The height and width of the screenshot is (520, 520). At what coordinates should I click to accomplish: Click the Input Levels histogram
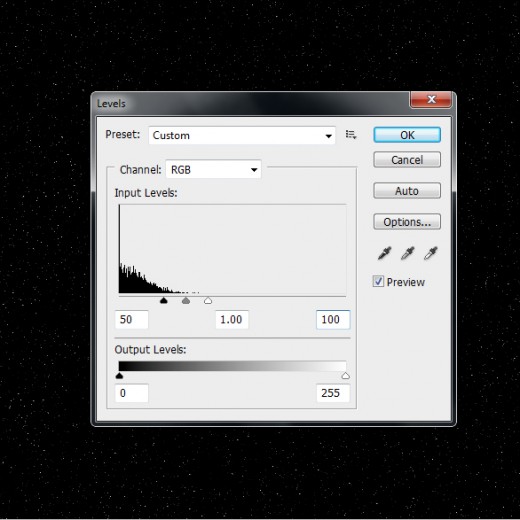[x=232, y=249]
